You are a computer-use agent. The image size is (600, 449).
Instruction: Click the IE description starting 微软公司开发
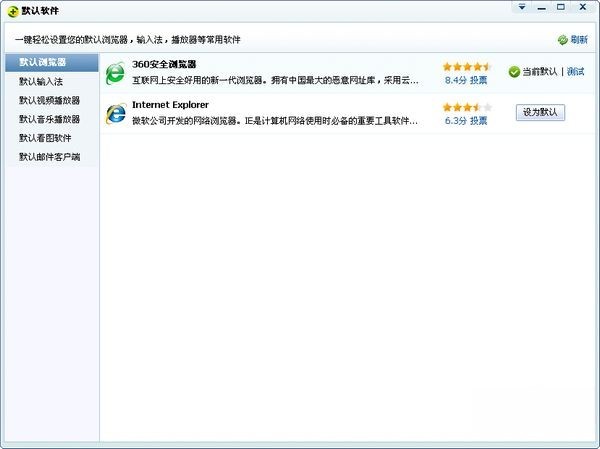click(x=275, y=121)
